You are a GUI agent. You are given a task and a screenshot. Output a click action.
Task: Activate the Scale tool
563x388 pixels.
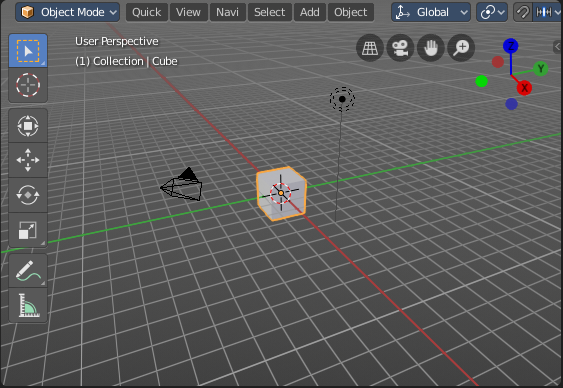(x=28, y=230)
